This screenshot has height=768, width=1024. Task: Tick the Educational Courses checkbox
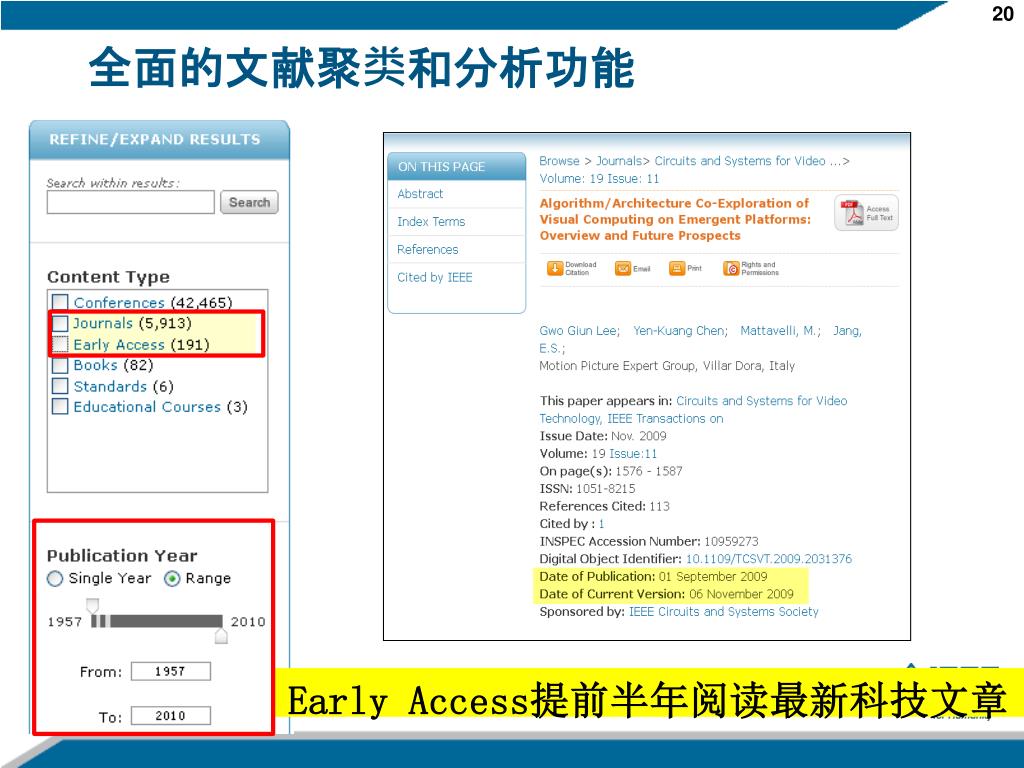60,406
